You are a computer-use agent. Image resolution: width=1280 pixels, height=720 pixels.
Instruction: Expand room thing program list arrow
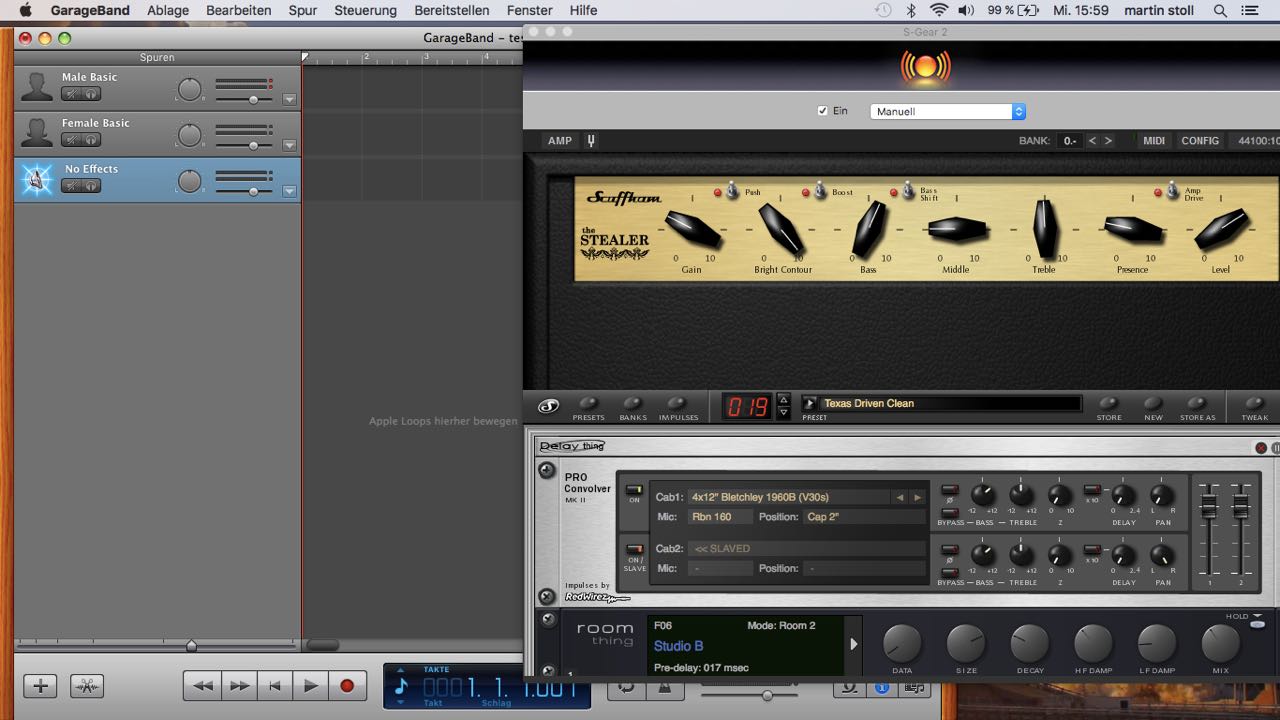854,644
